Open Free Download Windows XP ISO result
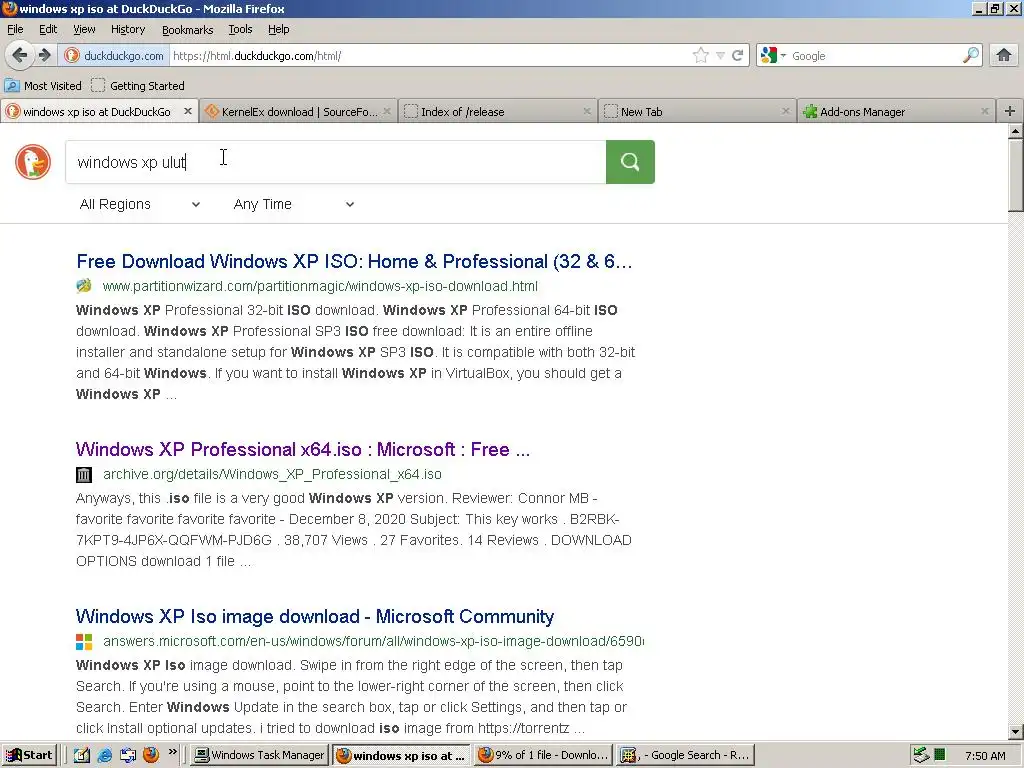Image resolution: width=1024 pixels, height=768 pixels. coord(354,261)
